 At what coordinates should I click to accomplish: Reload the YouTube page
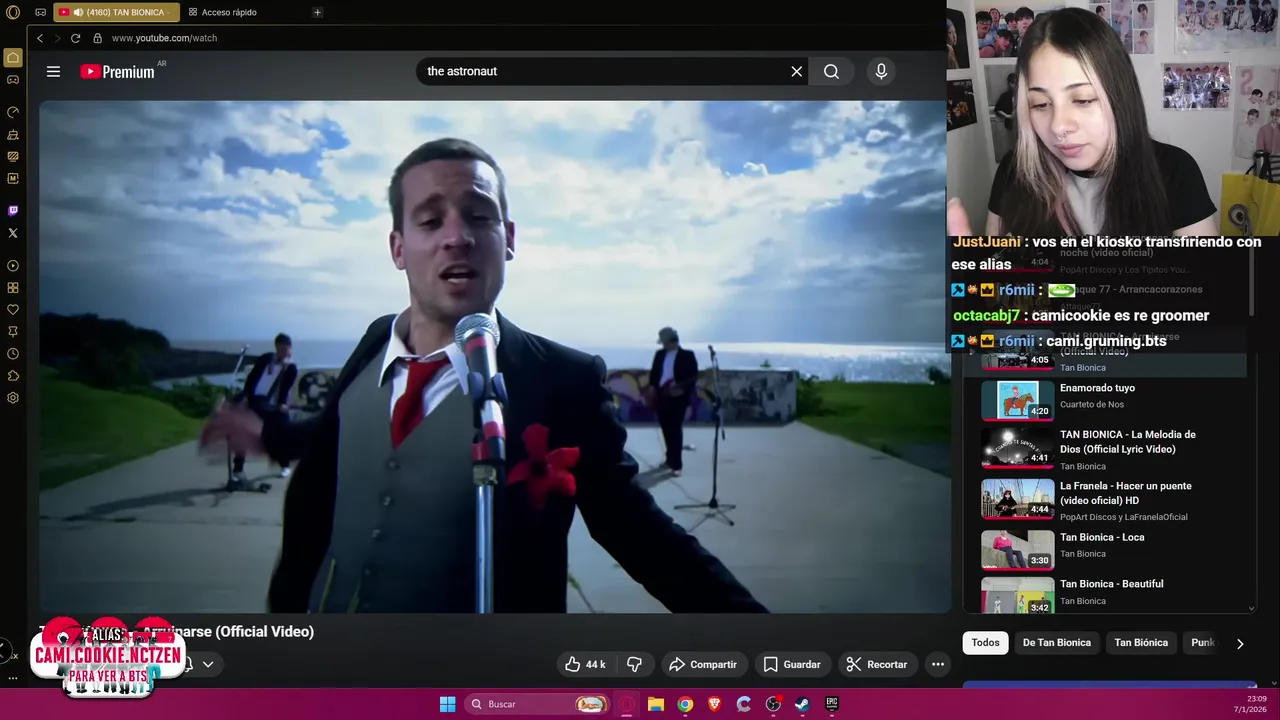tap(75, 38)
